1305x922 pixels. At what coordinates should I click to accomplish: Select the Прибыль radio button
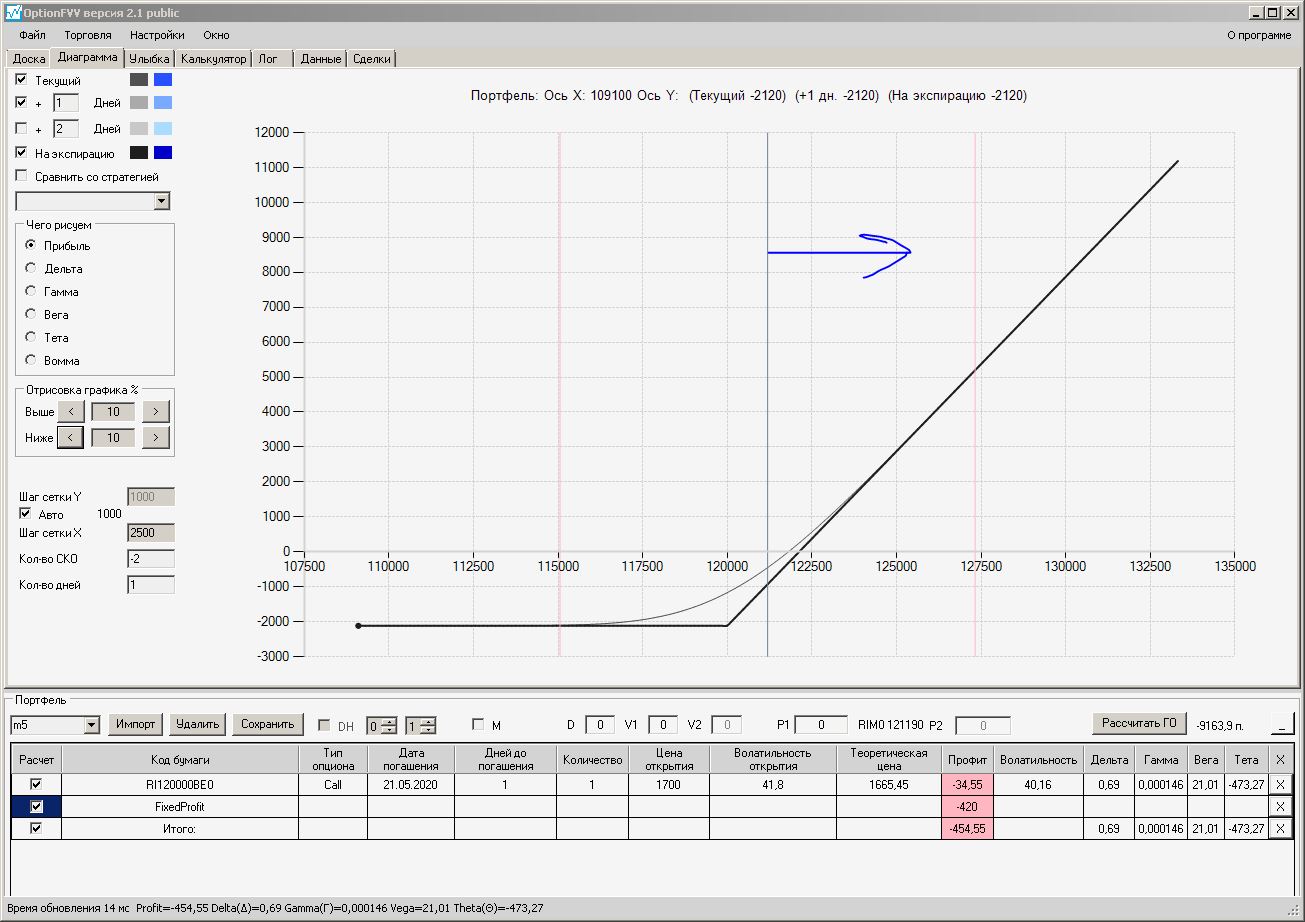(x=31, y=245)
